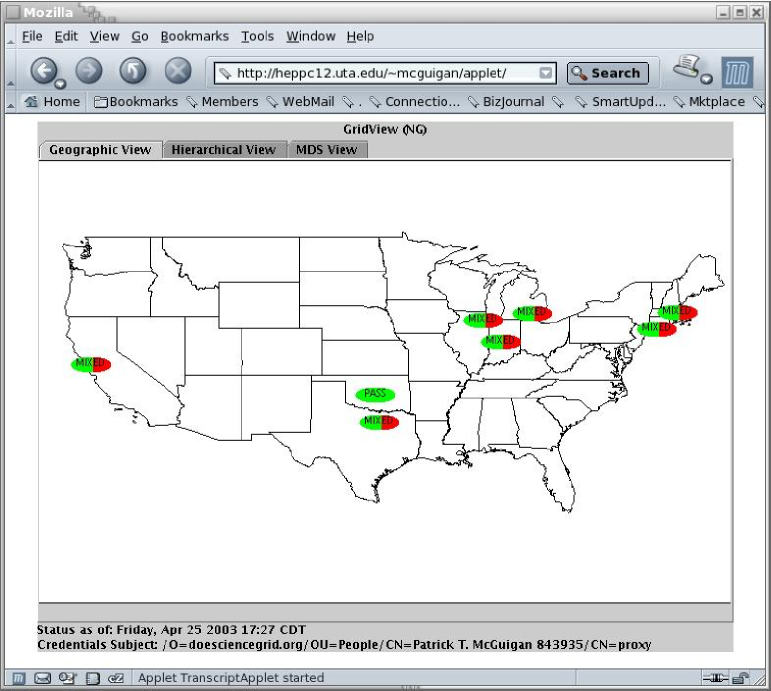The height and width of the screenshot is (691, 771).
Task: Stop loading with the Stop button
Action: tap(178, 71)
